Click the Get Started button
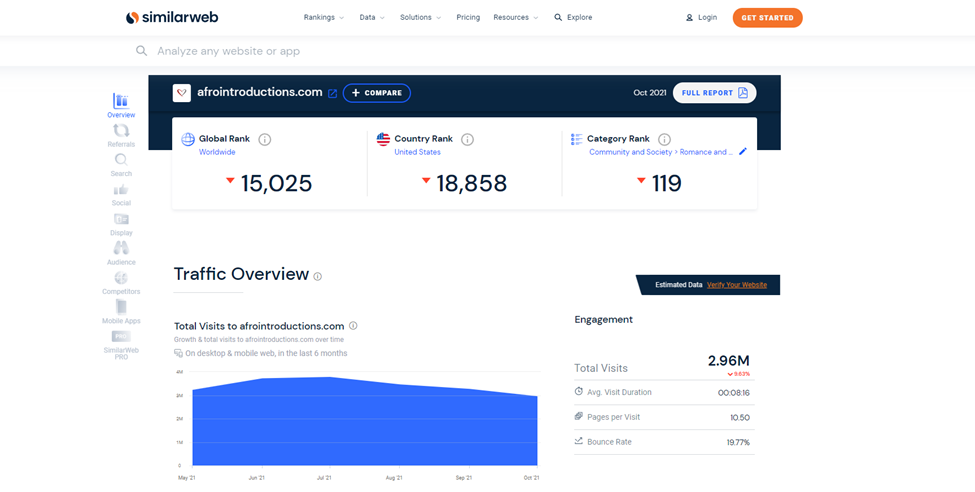 point(767,17)
